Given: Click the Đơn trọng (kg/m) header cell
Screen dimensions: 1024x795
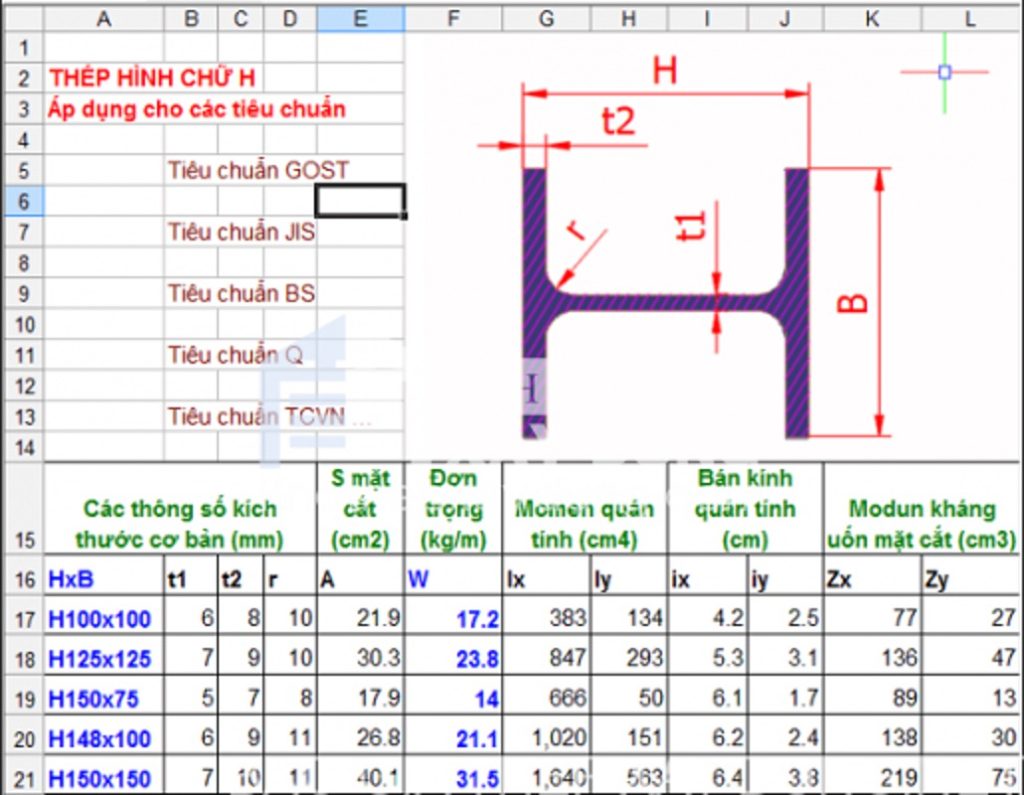Looking at the screenshot, I should click(x=453, y=508).
